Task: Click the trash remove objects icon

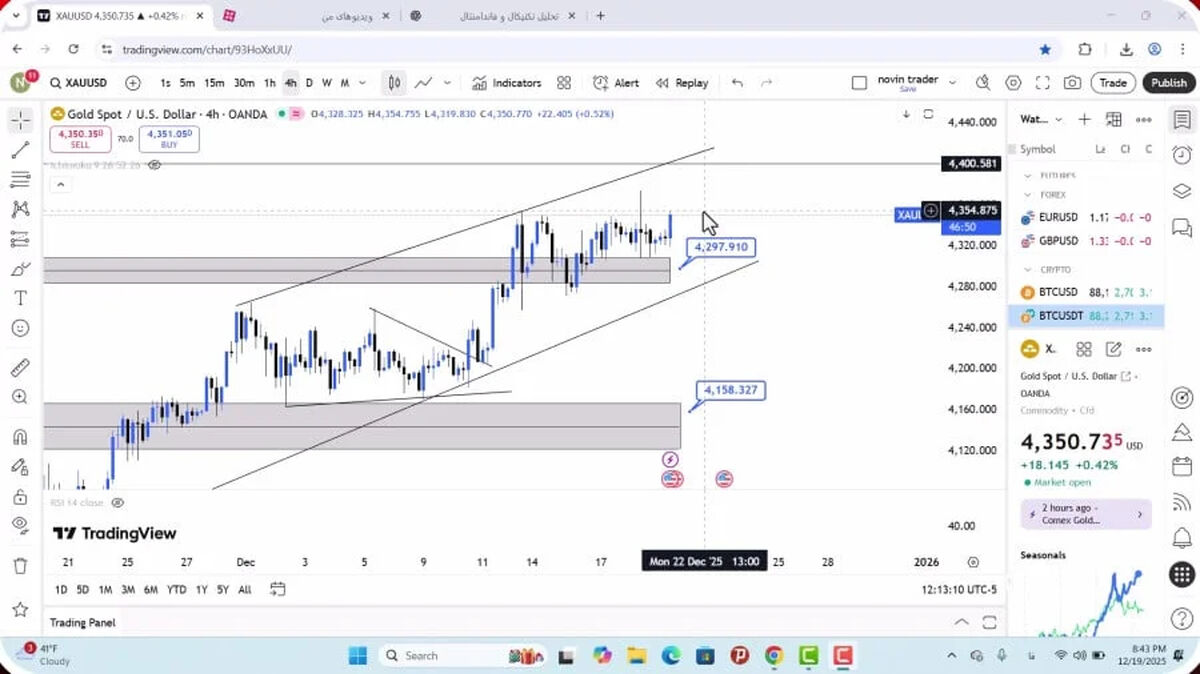Action: coord(20,566)
